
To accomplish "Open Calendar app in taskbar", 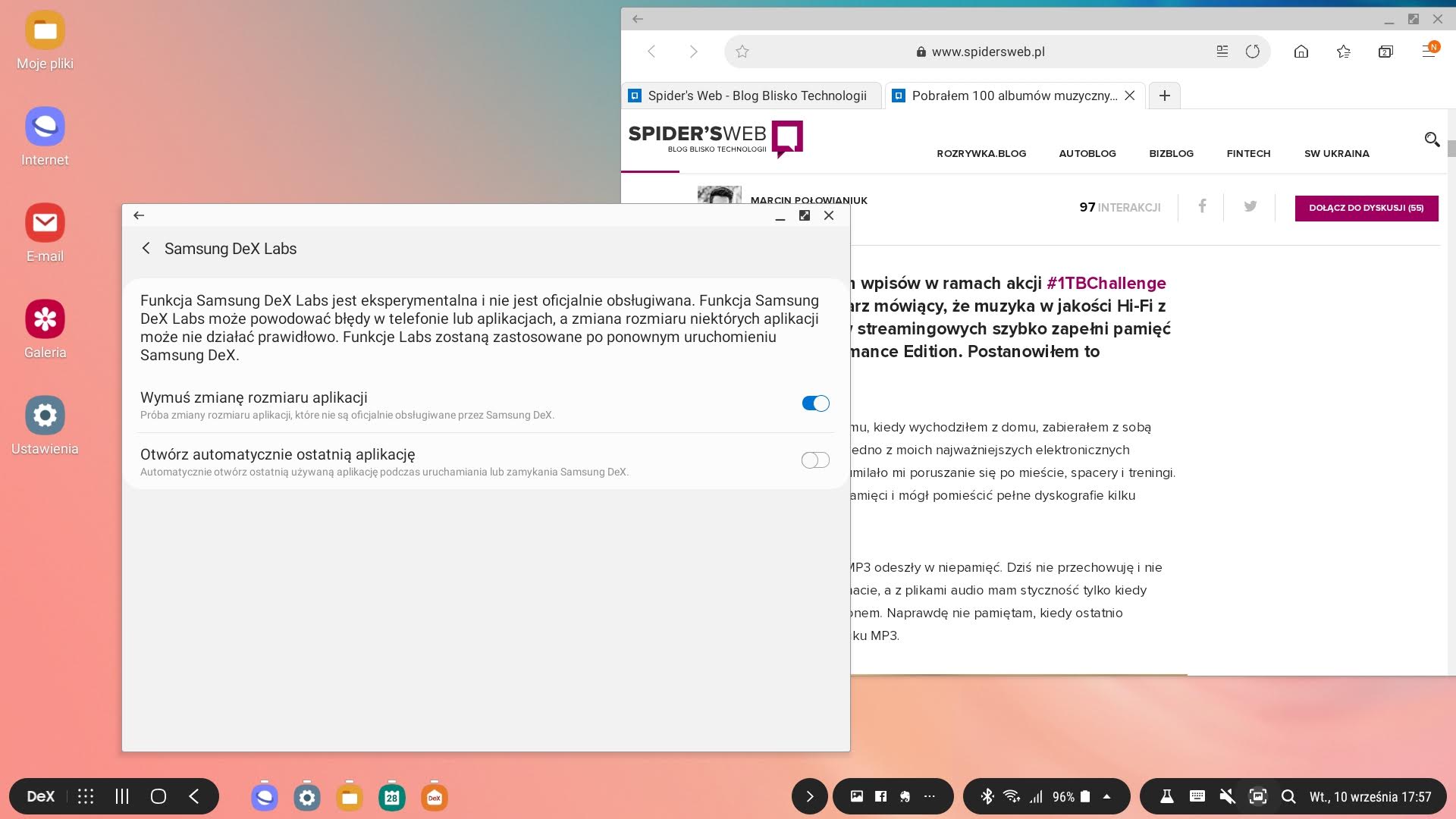I will pyautogui.click(x=392, y=797).
